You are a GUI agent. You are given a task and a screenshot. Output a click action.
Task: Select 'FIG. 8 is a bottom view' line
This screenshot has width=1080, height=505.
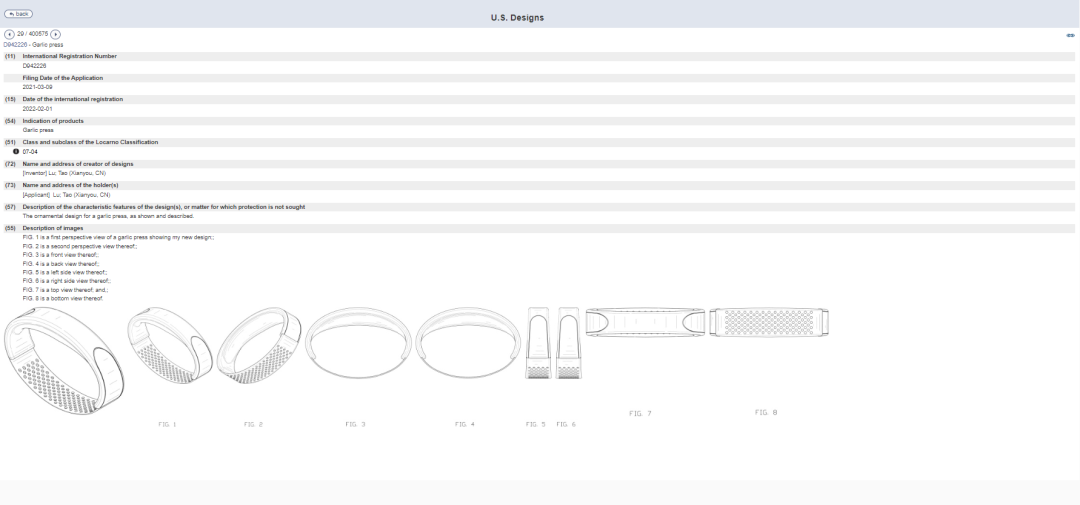pyautogui.click(x=63, y=299)
